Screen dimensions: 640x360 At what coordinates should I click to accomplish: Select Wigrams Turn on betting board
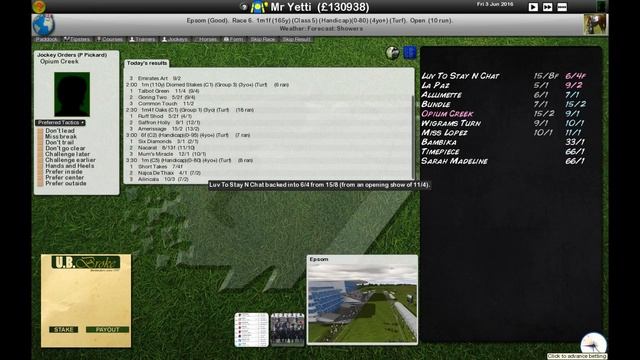[x=451, y=123]
